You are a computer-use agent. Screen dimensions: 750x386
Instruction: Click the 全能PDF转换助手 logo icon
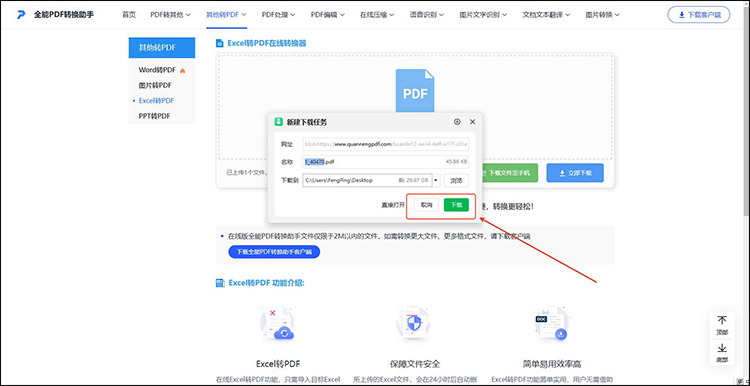pyautogui.click(x=21, y=15)
